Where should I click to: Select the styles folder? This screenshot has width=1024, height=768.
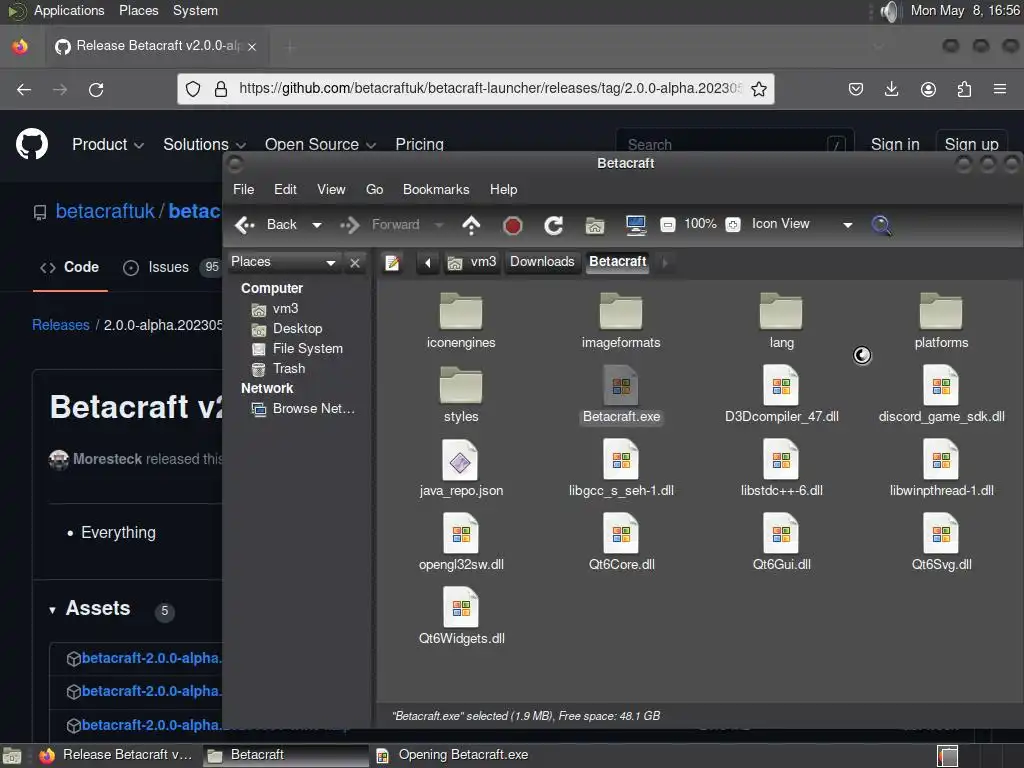tap(461, 394)
